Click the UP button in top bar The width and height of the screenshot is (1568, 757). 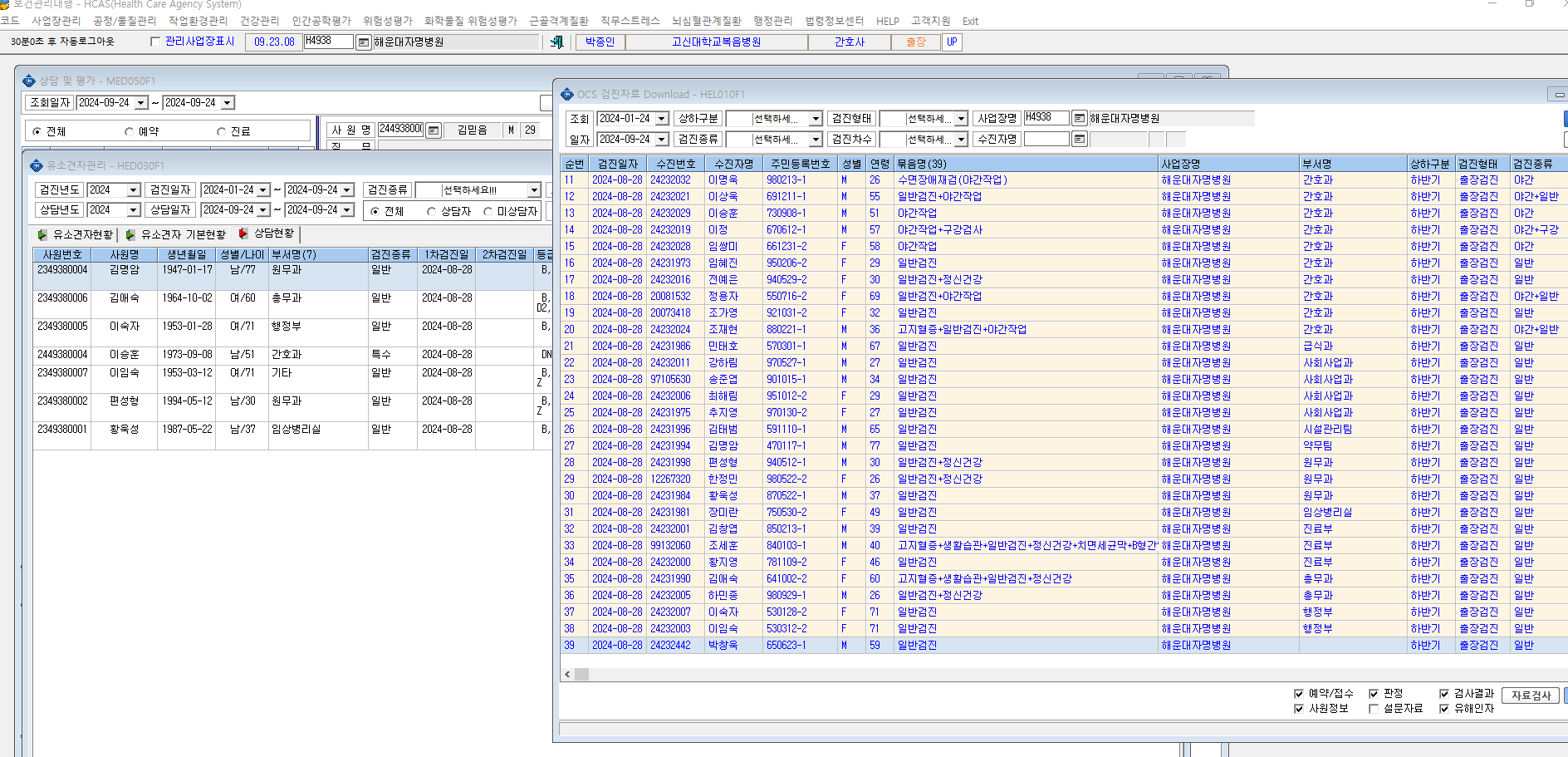pos(952,42)
